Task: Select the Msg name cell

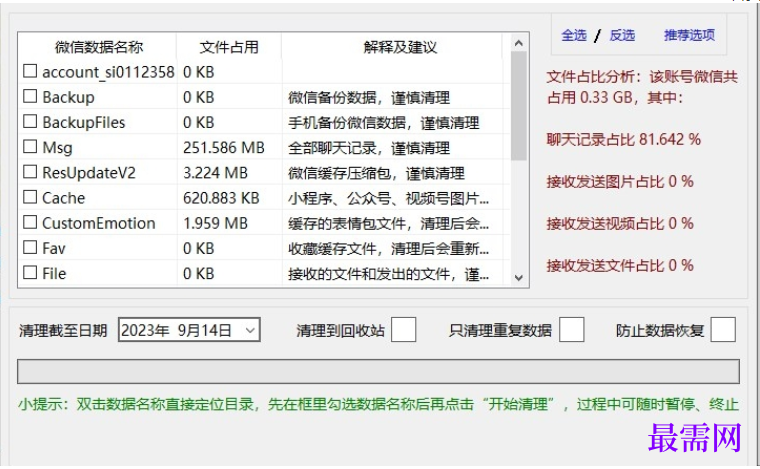Action: pyautogui.click(x=57, y=147)
